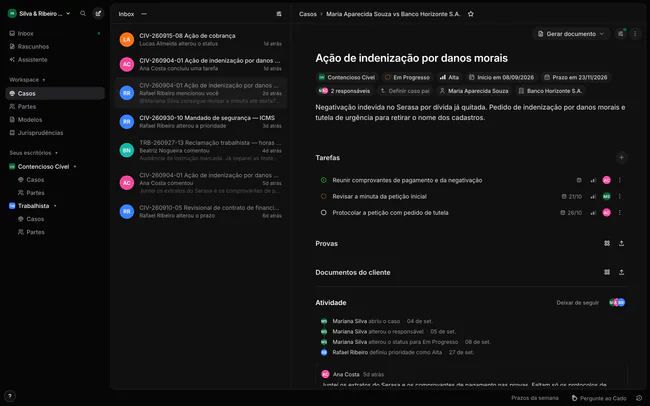Click the 26/10 due date on Protocolar task
This screenshot has height=406, width=650.
571,213
